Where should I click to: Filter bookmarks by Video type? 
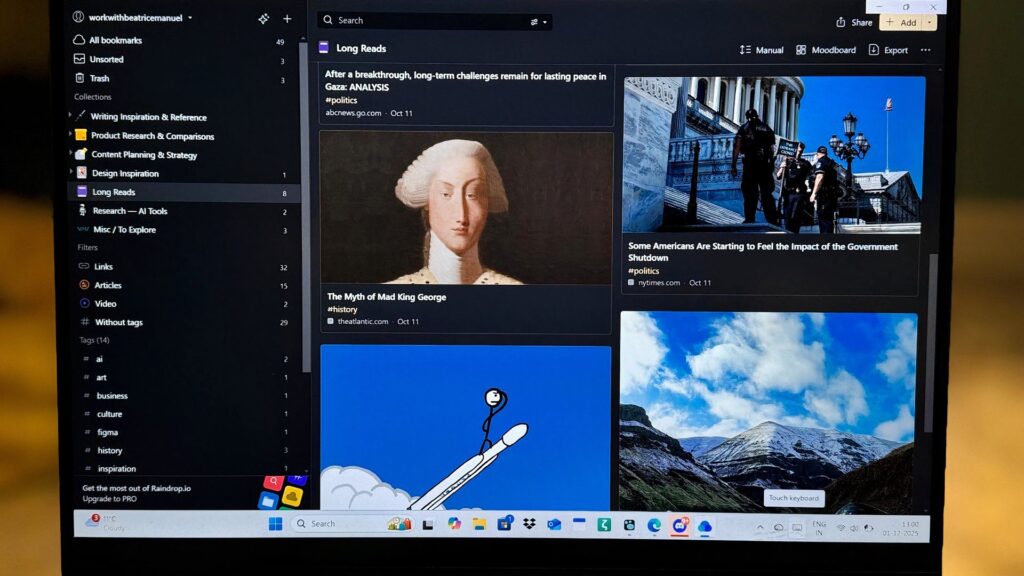point(105,304)
